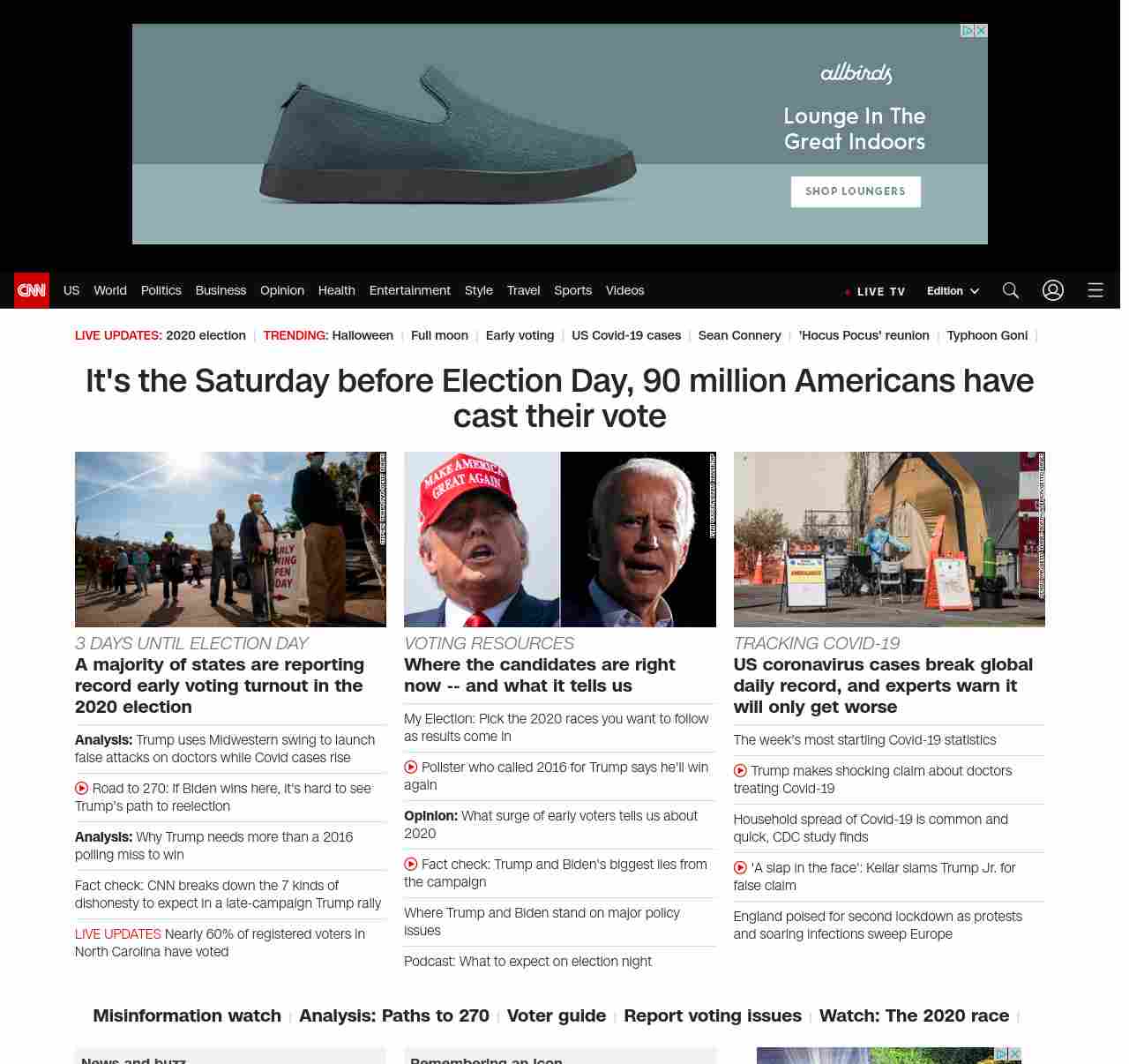Screen dimensions: 1129x1064
Task: Expand the Edition dropdown
Action: [953, 290]
